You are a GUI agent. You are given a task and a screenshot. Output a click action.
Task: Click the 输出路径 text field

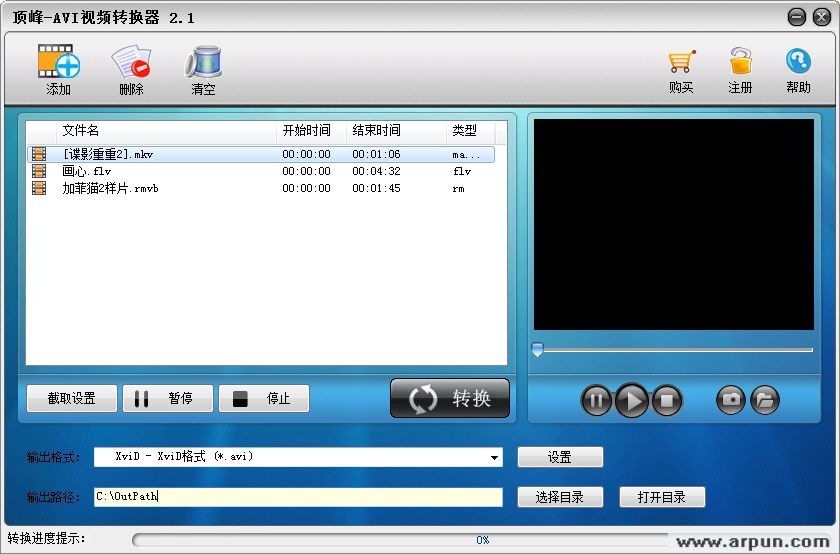pyautogui.click(x=298, y=497)
